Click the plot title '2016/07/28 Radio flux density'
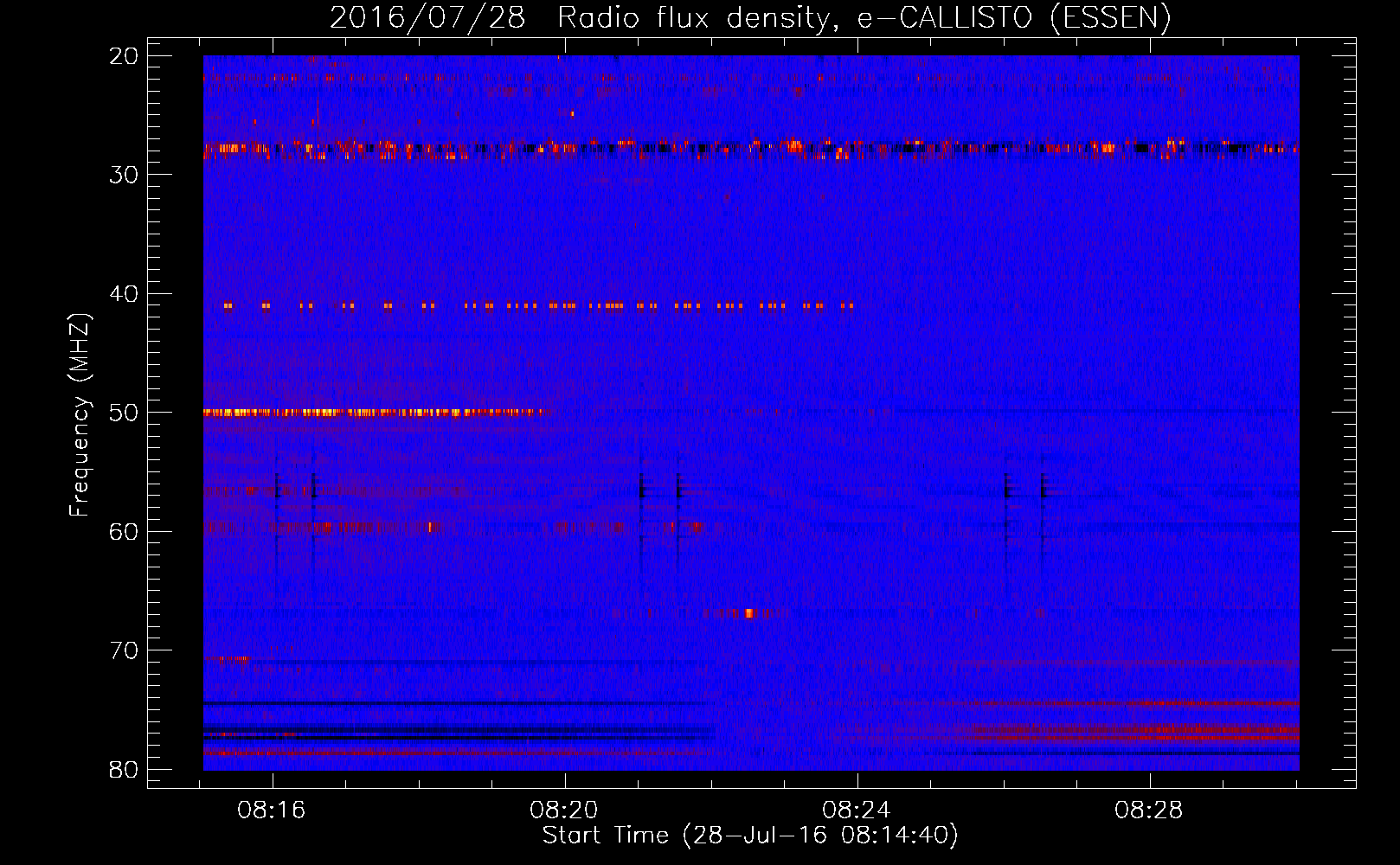Viewport: 1400px width, 865px height. coord(749,17)
